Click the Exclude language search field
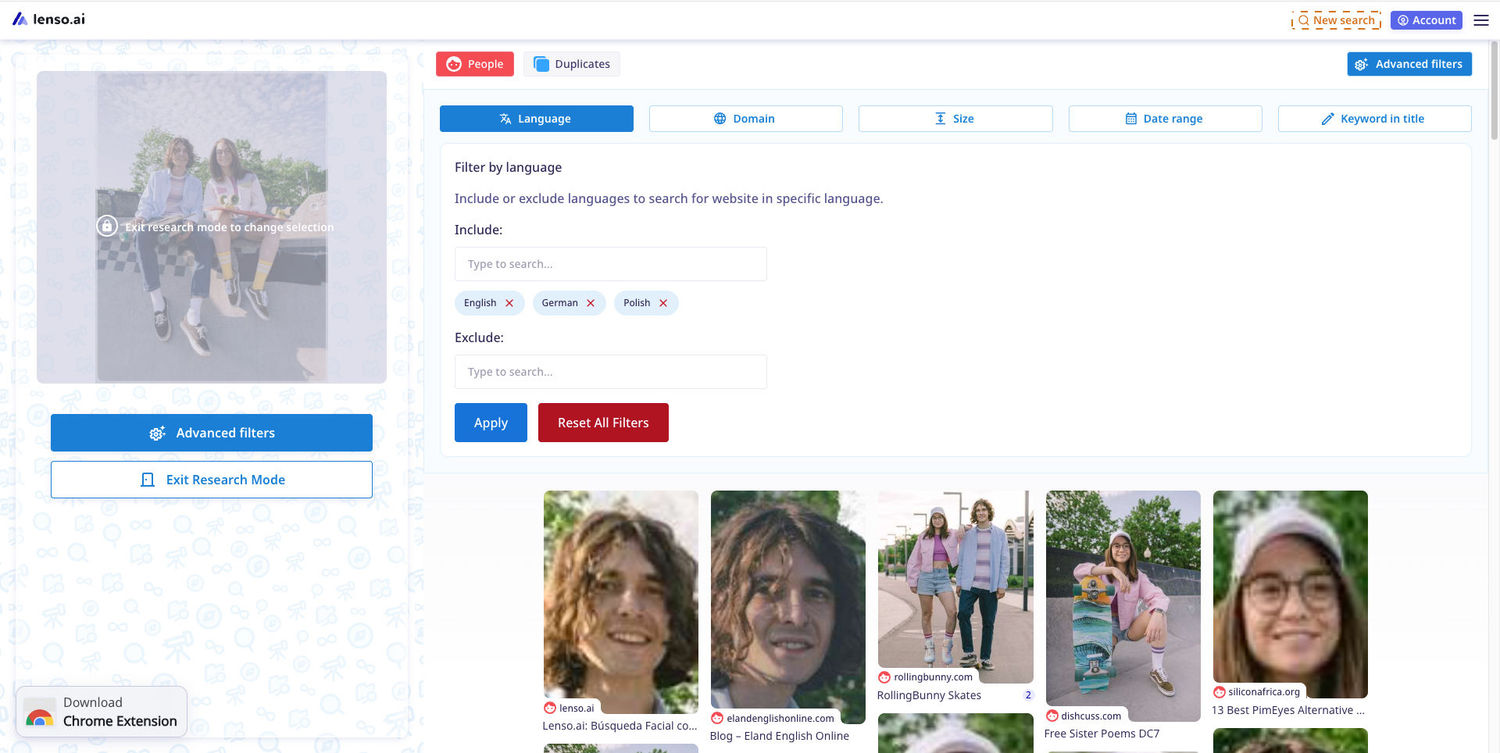 tap(610, 372)
